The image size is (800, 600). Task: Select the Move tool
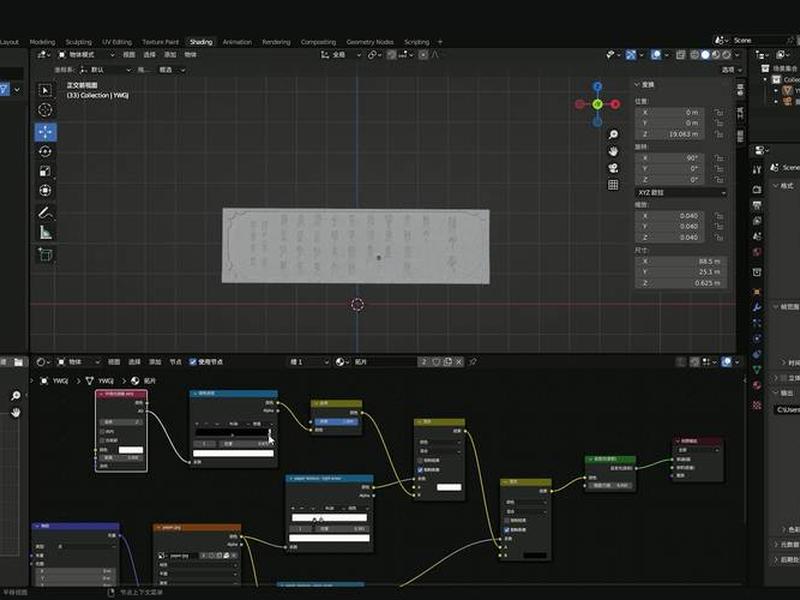[45, 132]
